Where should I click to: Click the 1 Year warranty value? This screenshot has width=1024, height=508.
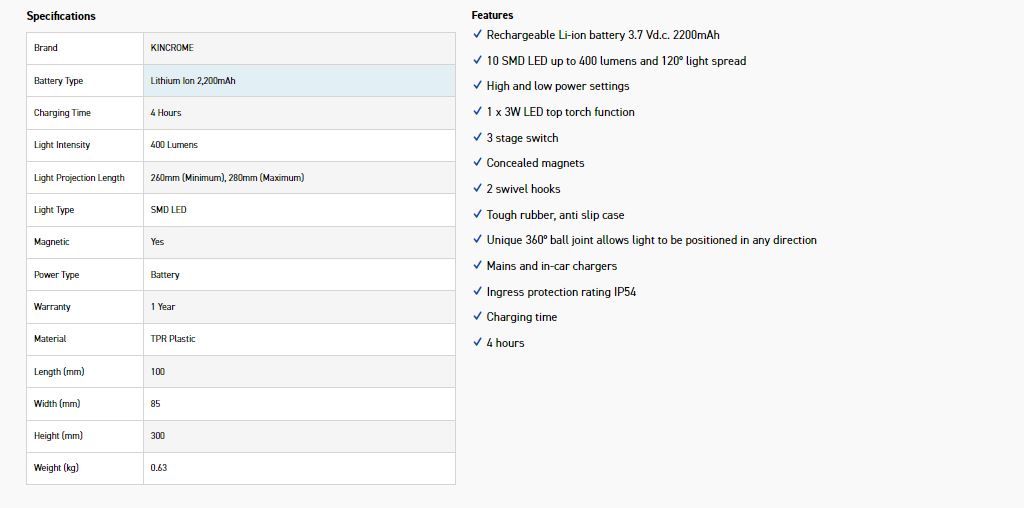click(x=163, y=307)
